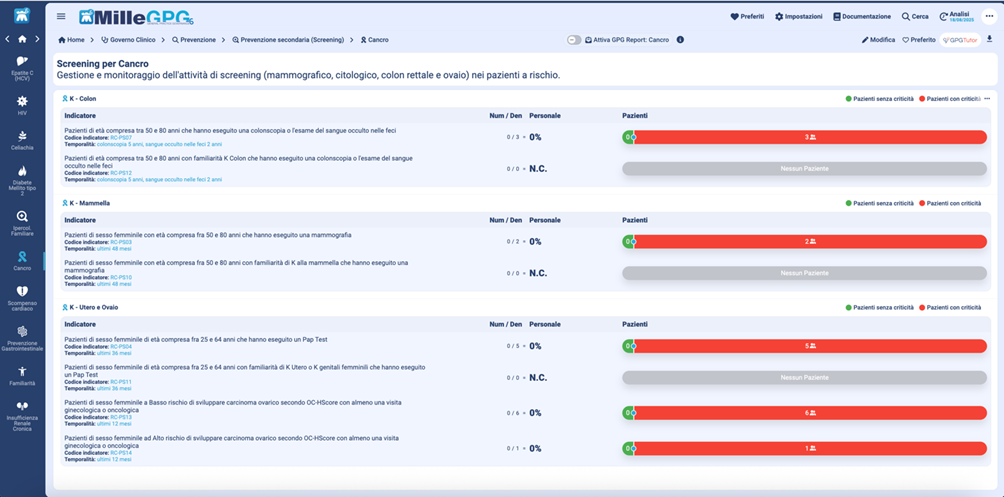Click the download icon next to GPGTutor
This screenshot has width=1004, height=497.
[x=990, y=40]
